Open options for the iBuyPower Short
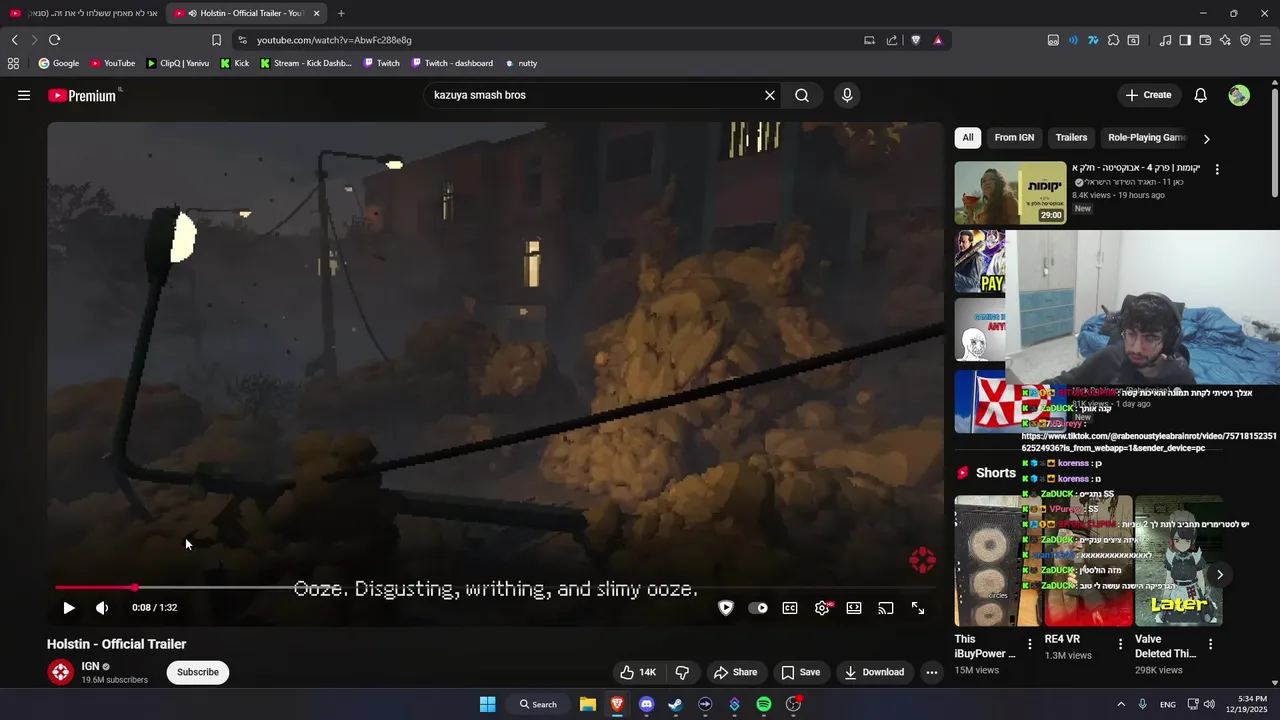The width and height of the screenshot is (1280, 720). 1030,644
